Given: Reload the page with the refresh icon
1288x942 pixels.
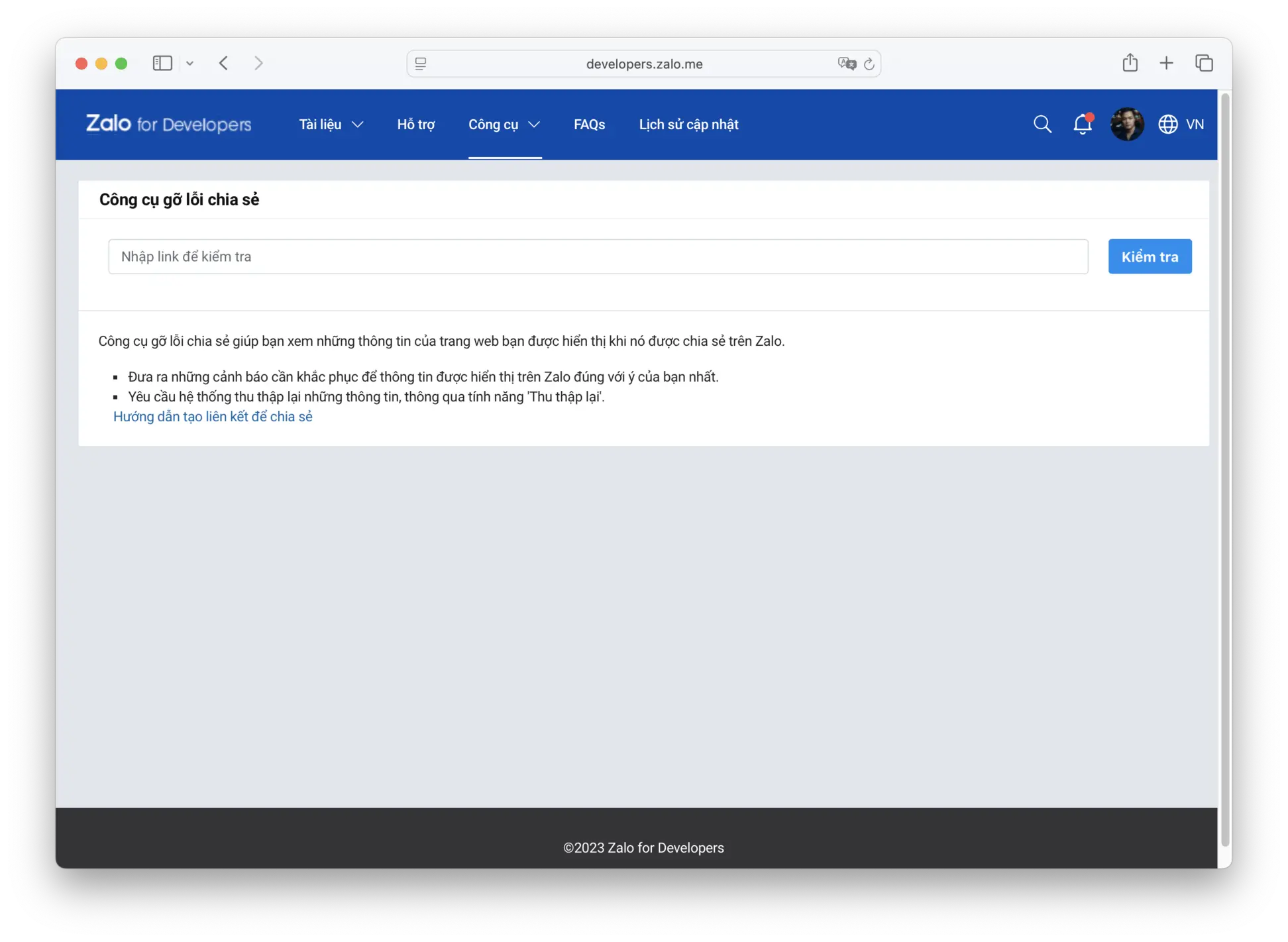Looking at the screenshot, I should coord(869,64).
